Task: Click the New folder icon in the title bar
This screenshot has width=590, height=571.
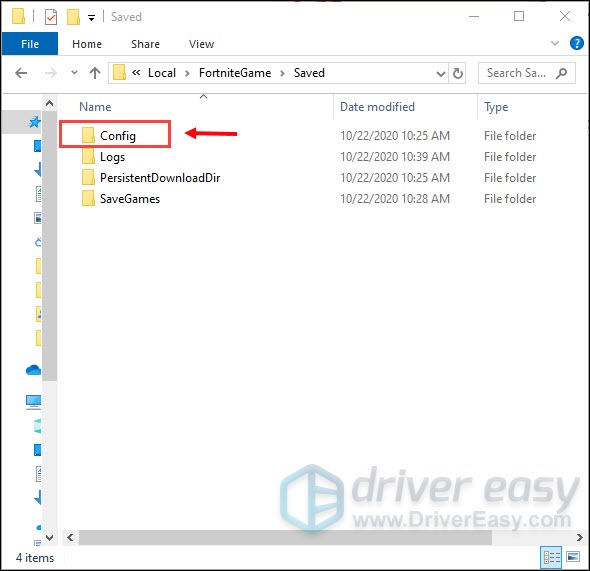Action: pos(73,17)
